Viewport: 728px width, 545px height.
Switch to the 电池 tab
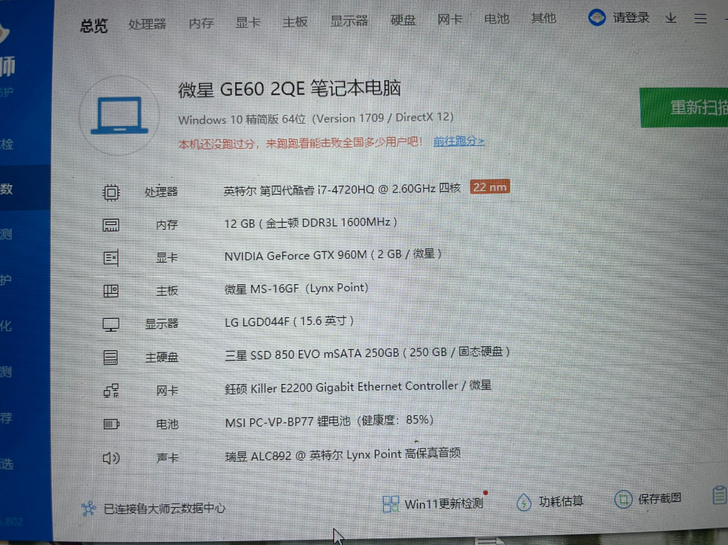497,19
